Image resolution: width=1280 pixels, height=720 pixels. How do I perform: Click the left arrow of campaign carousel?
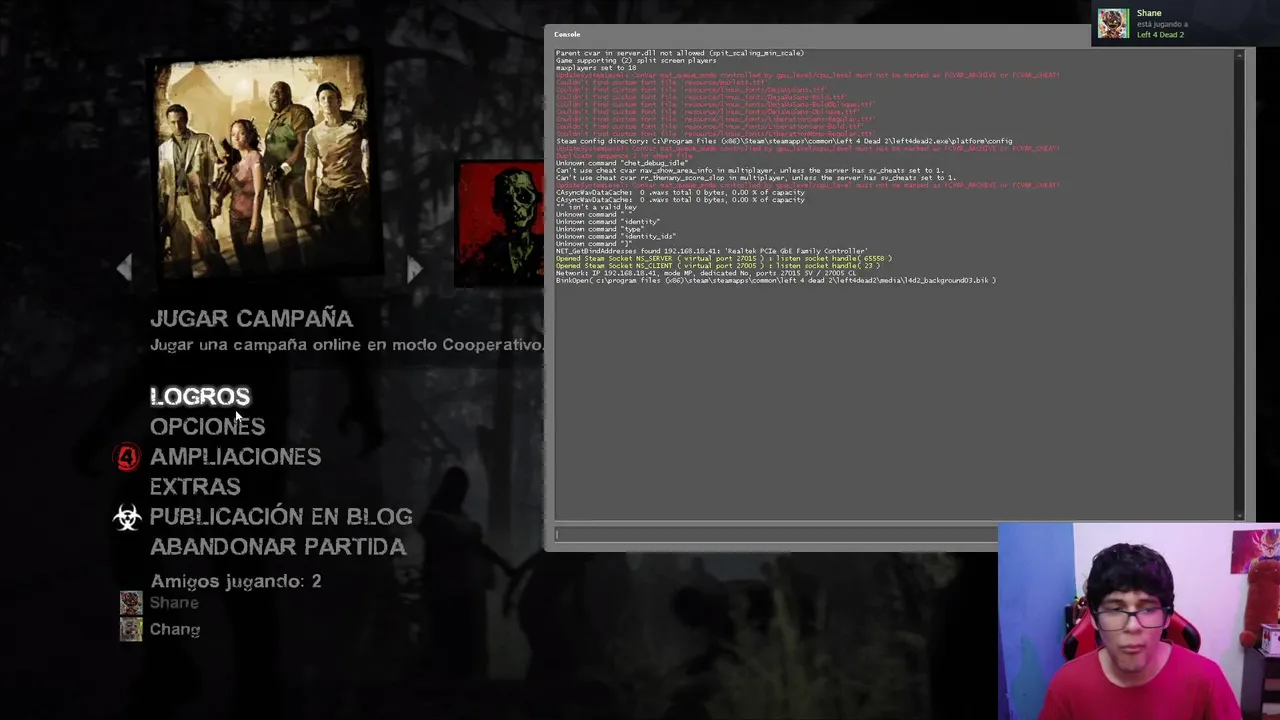pos(124,267)
